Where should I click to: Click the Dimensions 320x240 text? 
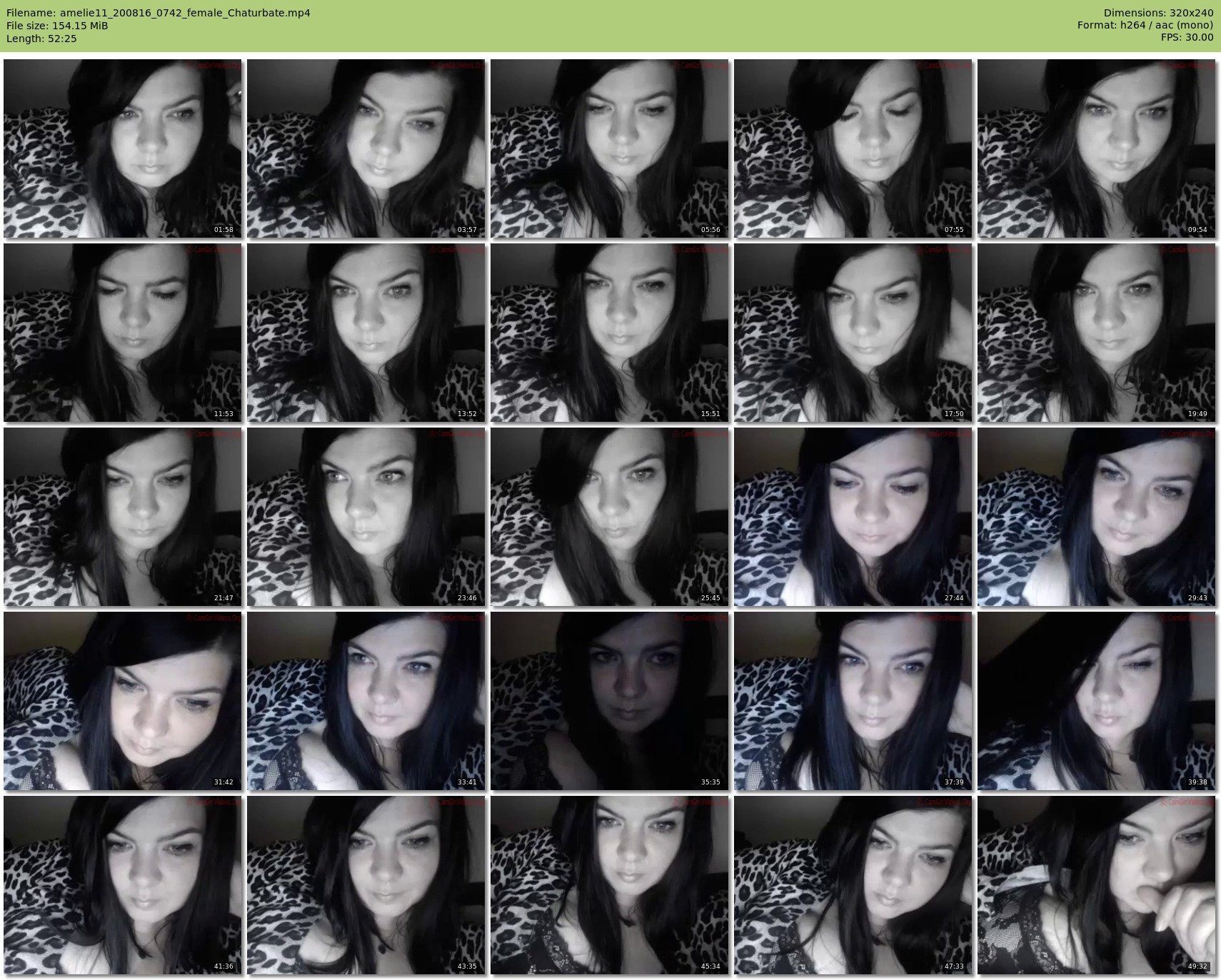click(x=1158, y=13)
